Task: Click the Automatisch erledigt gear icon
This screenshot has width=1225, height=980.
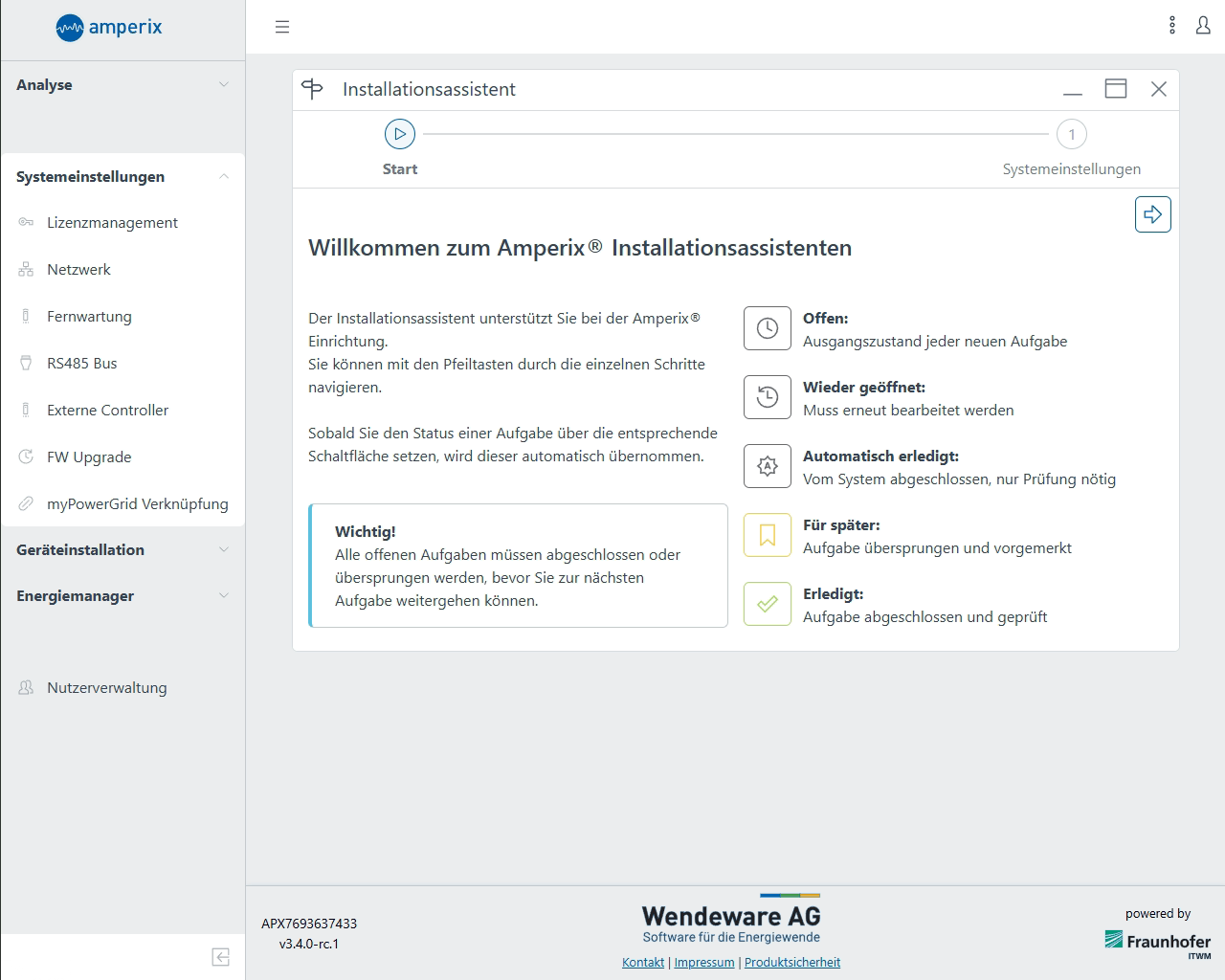Action: 768,466
